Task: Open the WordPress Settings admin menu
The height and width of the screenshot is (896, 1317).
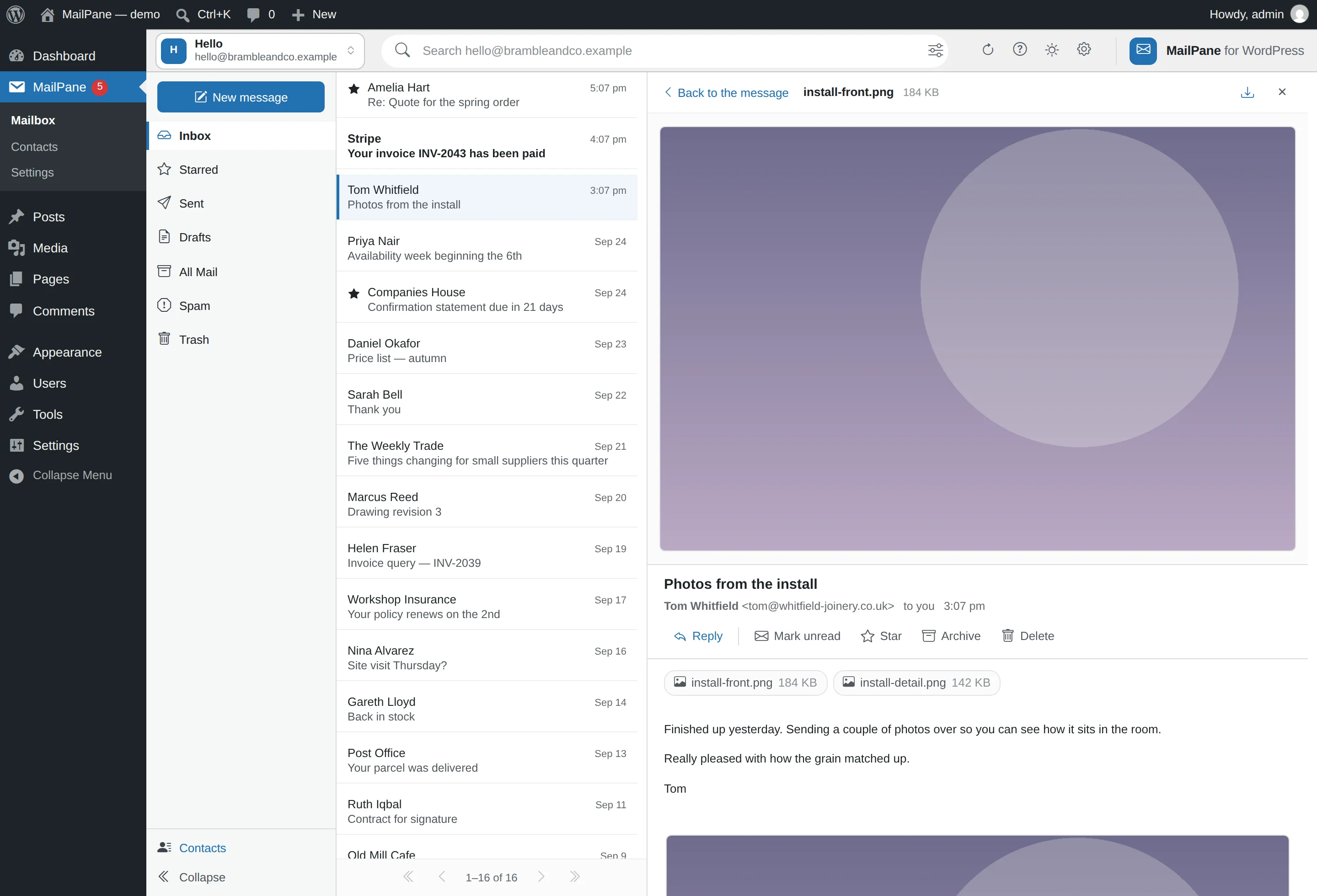Action: [x=73, y=446]
